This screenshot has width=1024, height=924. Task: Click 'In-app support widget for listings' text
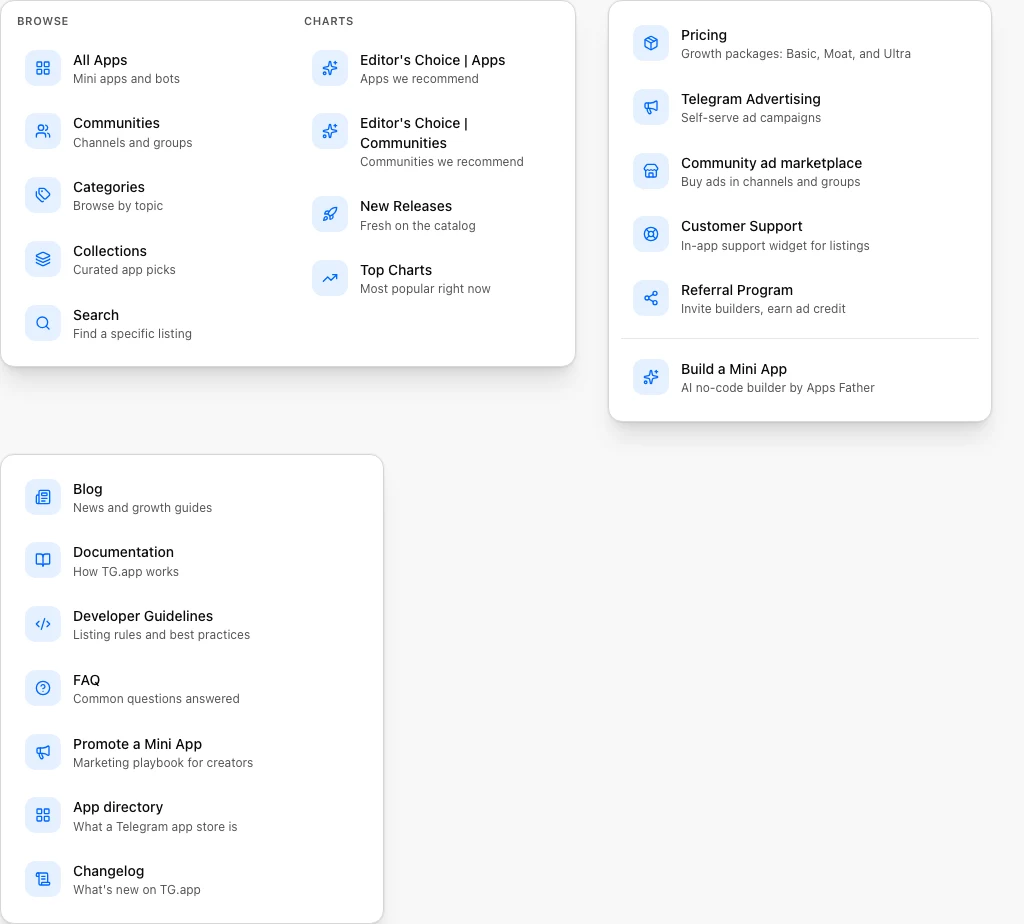[775, 246]
